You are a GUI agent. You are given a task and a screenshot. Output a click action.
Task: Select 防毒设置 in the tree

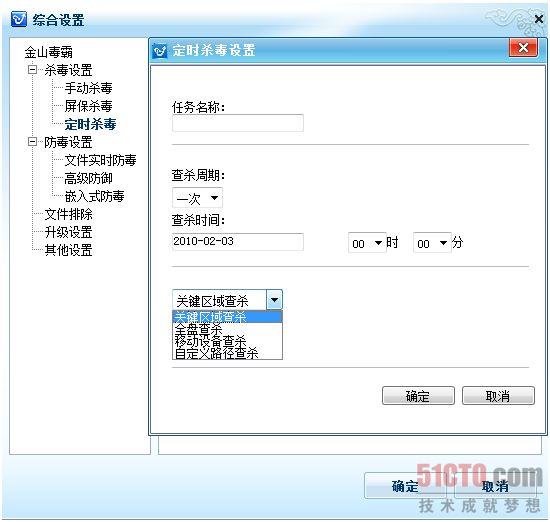pyautogui.click(x=68, y=142)
